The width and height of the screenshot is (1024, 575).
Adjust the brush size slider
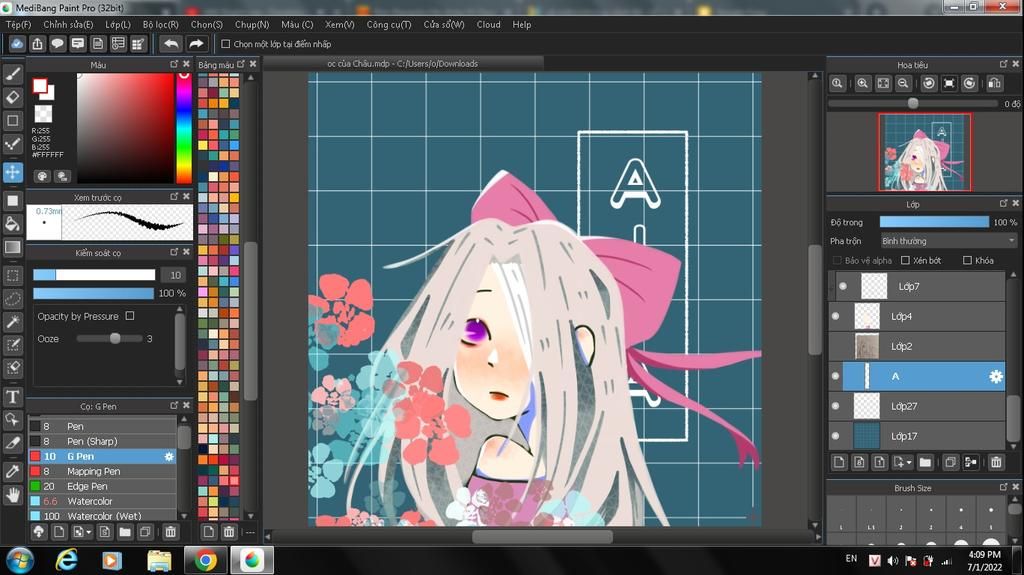point(94,275)
